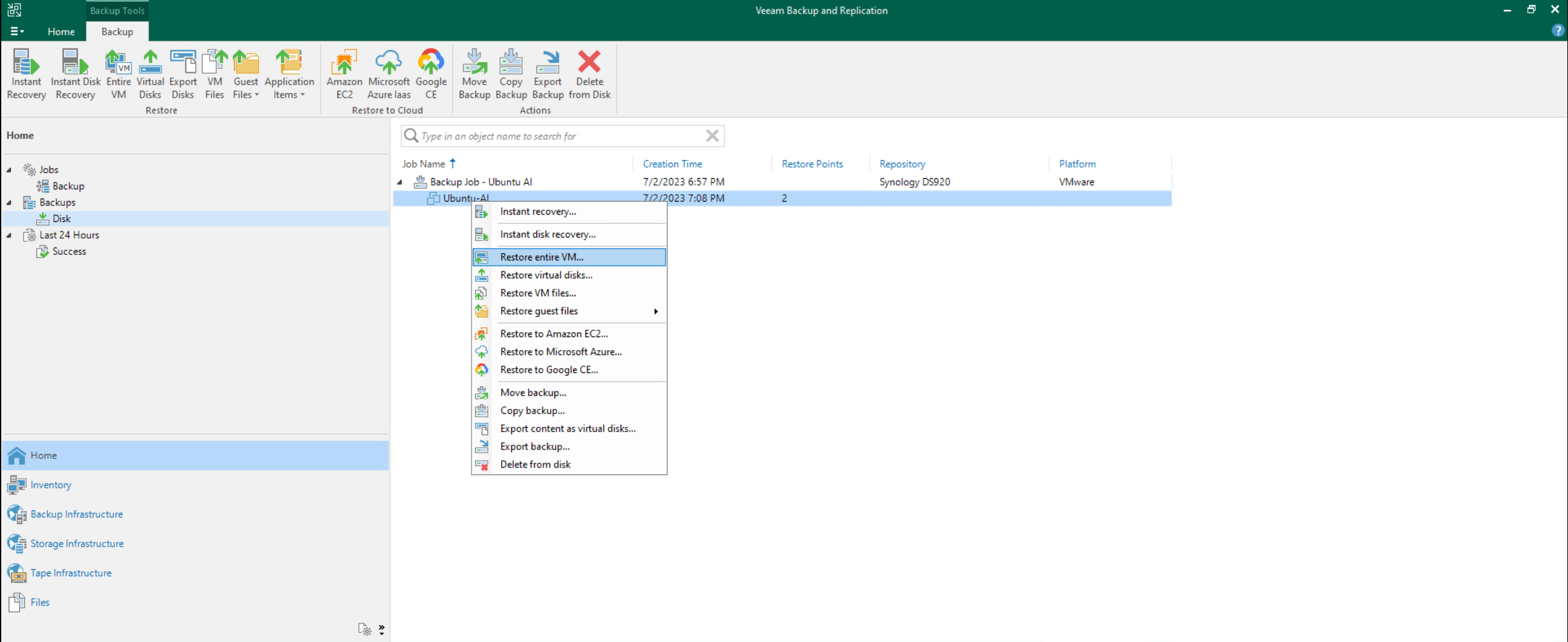Viewport: 1568px width, 642px height.
Task: Open Application Items dropdown in ribbon
Action: pyautogui.click(x=289, y=74)
